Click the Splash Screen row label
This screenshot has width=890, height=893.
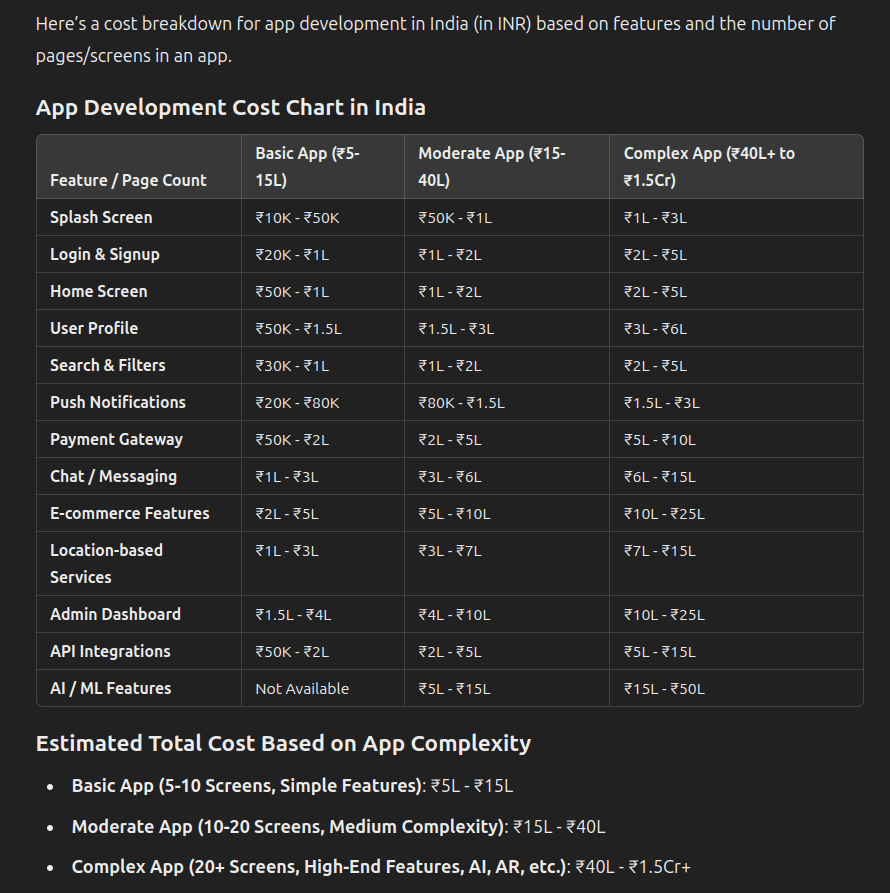coord(101,218)
